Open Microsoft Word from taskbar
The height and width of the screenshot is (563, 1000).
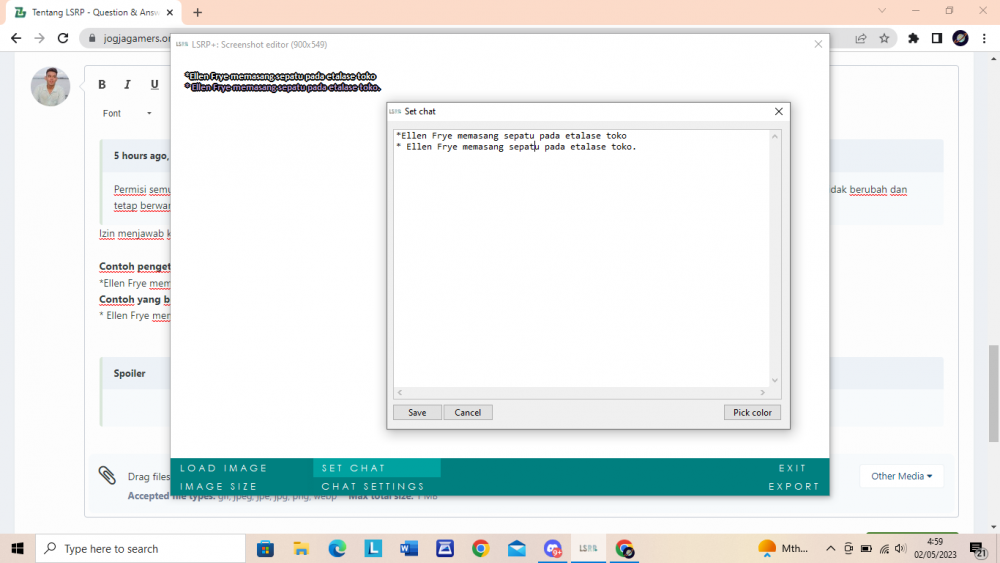pos(409,548)
